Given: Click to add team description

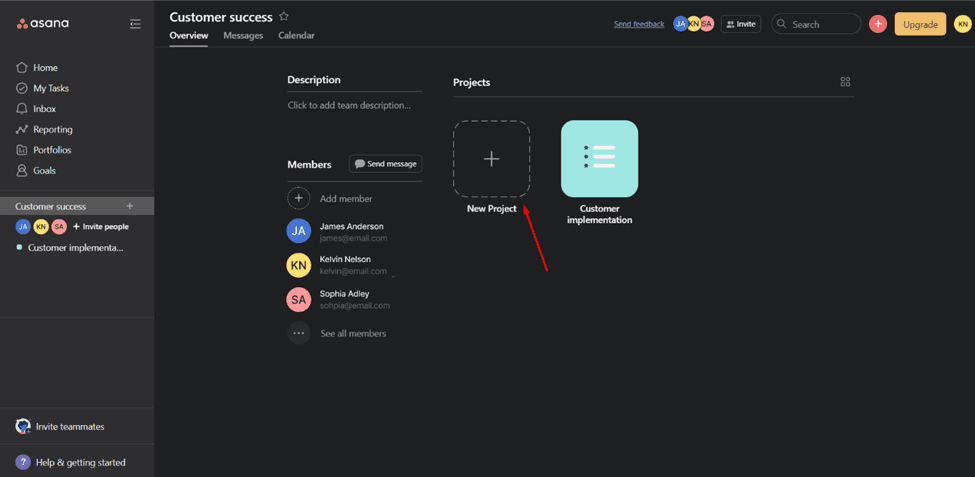Looking at the screenshot, I should [x=349, y=106].
